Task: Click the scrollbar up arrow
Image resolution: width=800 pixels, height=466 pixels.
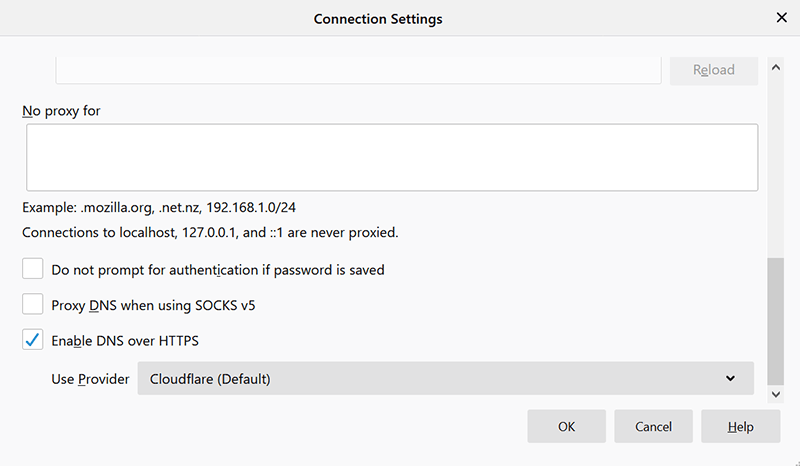Action: coord(775,67)
